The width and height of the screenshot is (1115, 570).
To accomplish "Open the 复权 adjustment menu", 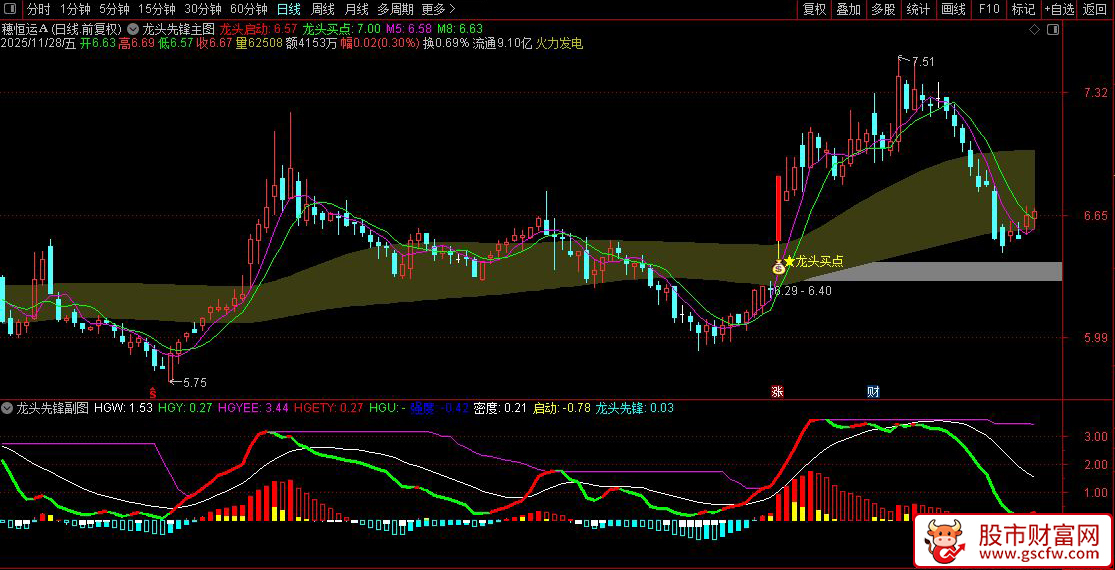I will tap(814, 9).
